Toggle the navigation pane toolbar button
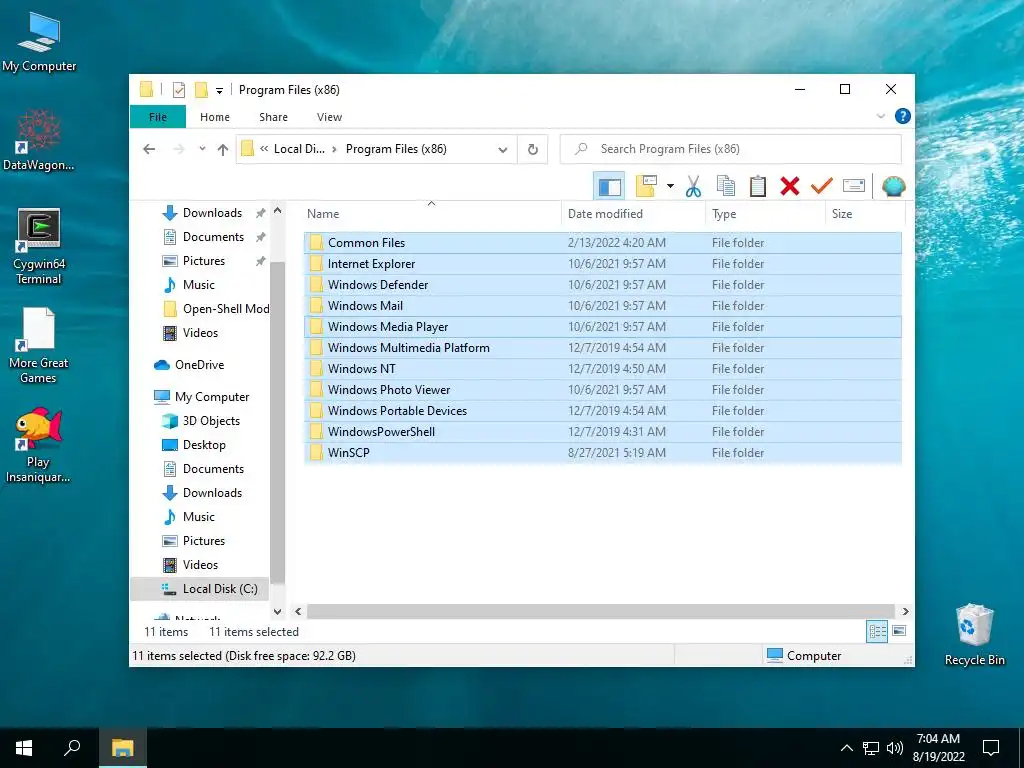This screenshot has width=1024, height=768. point(609,187)
